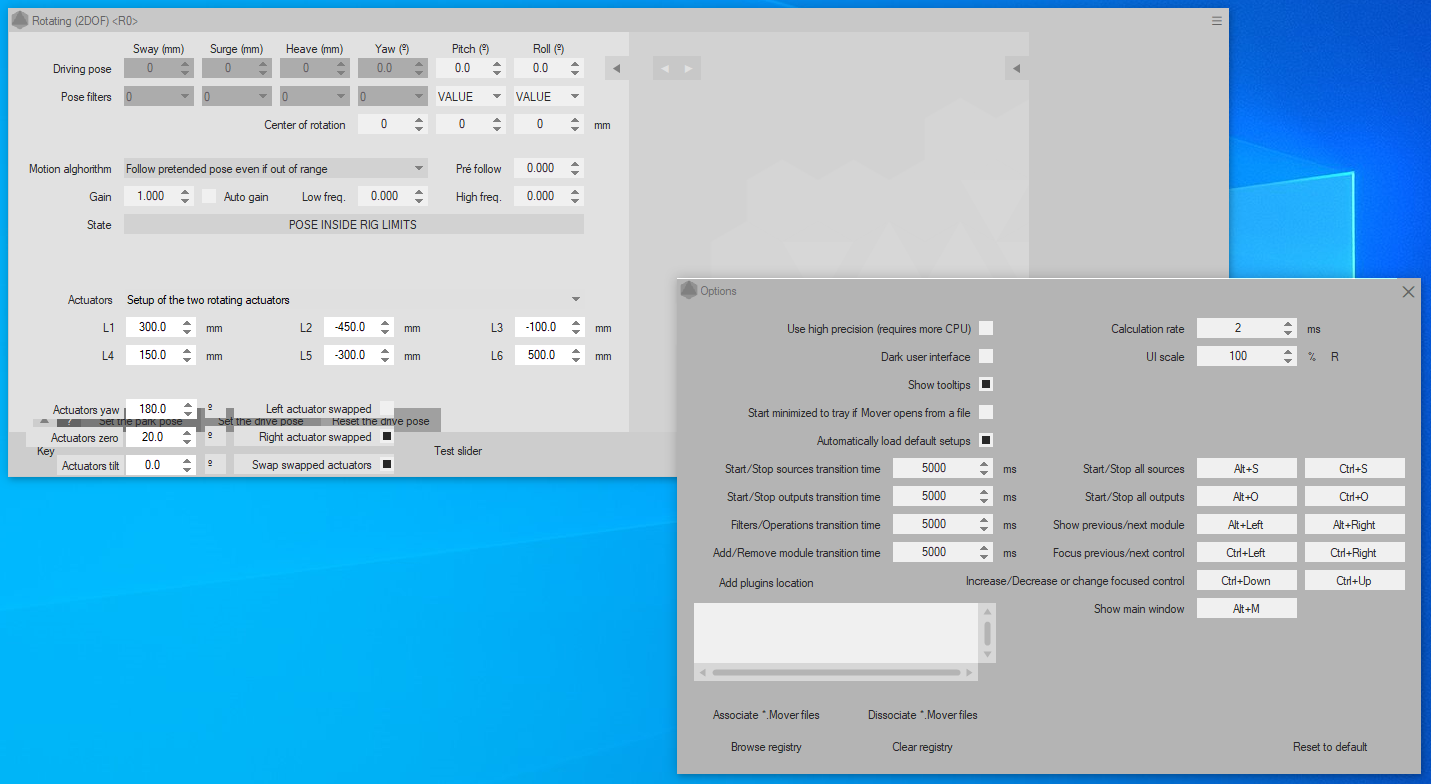Click Browse registry

pyautogui.click(x=766, y=747)
